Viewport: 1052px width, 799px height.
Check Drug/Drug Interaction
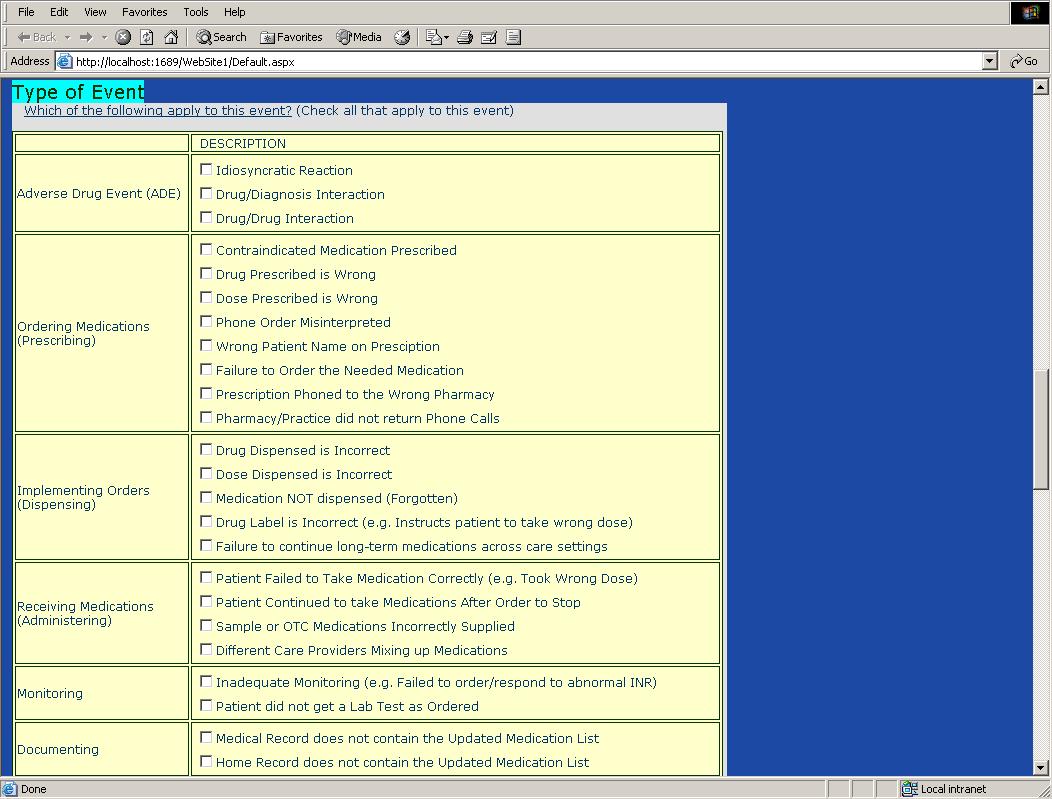click(x=206, y=218)
